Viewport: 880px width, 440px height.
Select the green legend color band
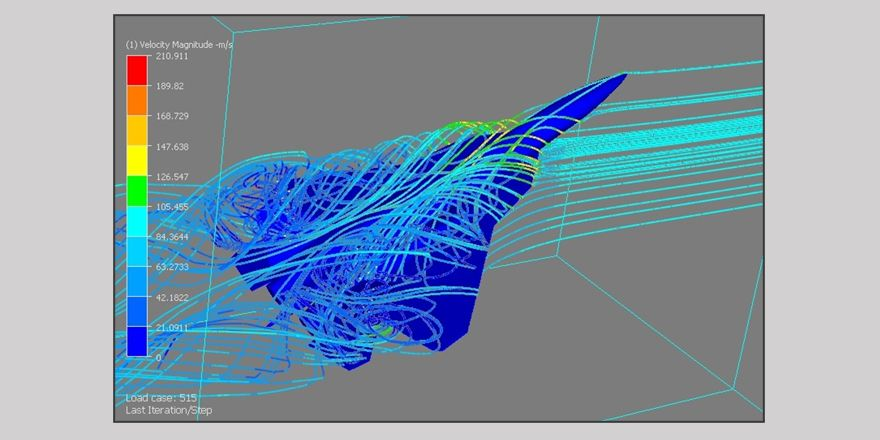pyautogui.click(x=136, y=191)
